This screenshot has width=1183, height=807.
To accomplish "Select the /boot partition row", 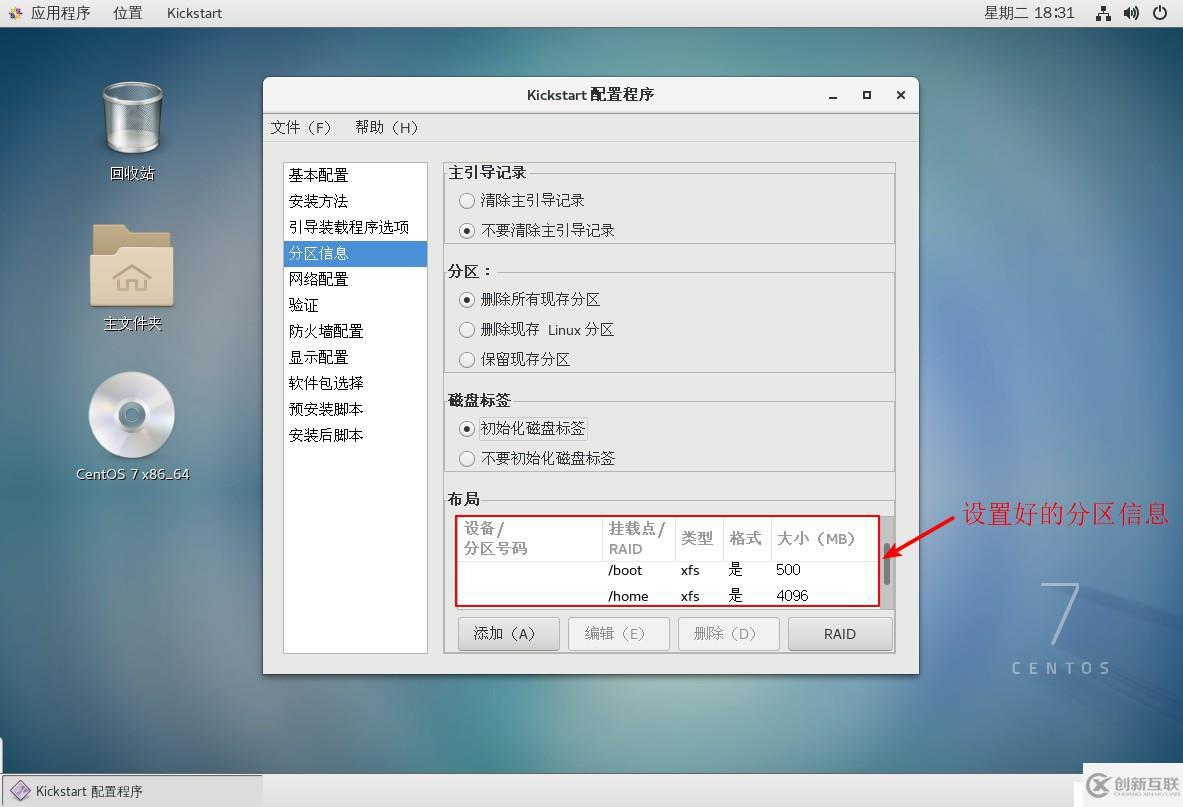I will [668, 570].
